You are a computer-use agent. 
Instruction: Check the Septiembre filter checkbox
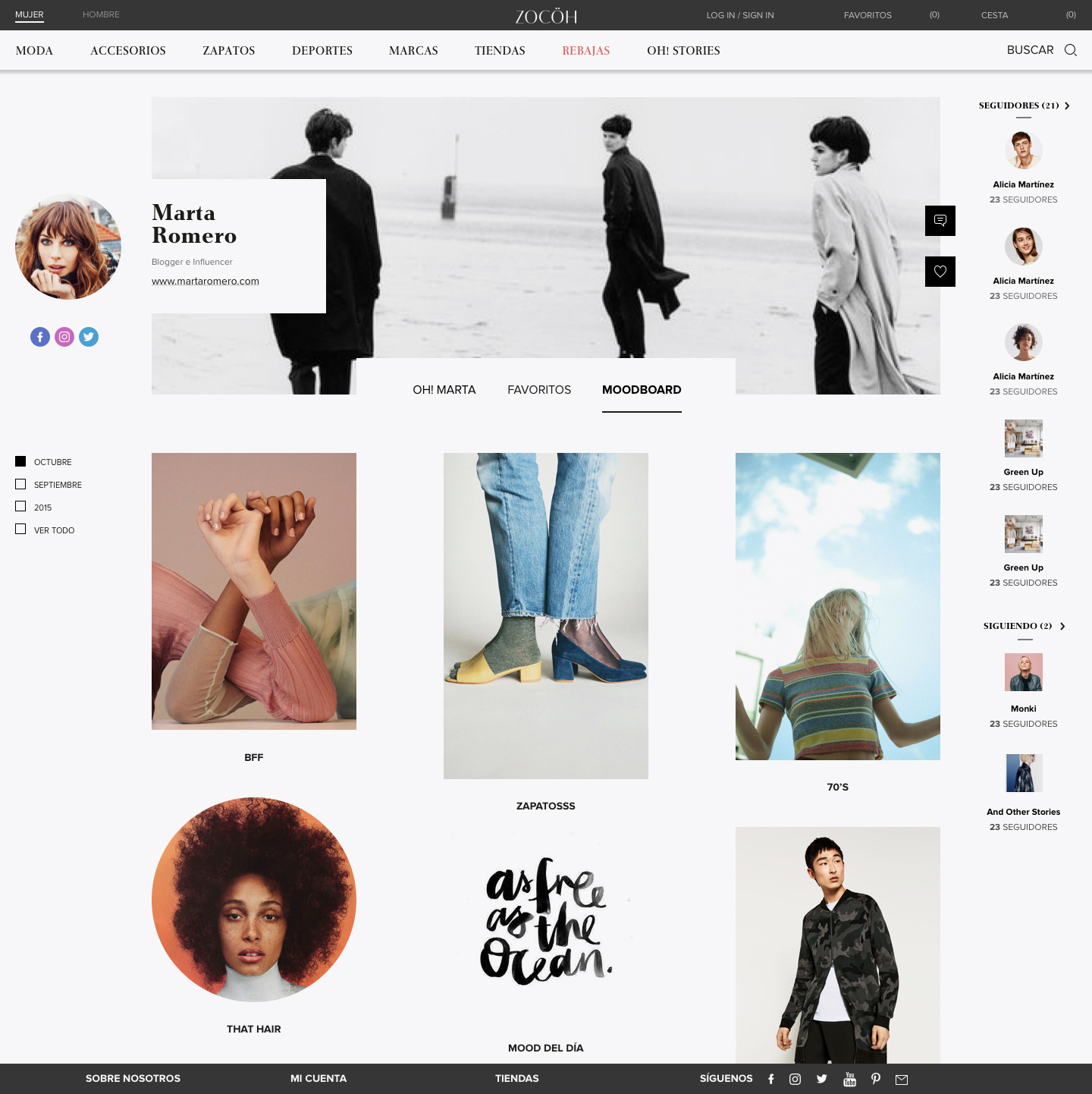[20, 484]
